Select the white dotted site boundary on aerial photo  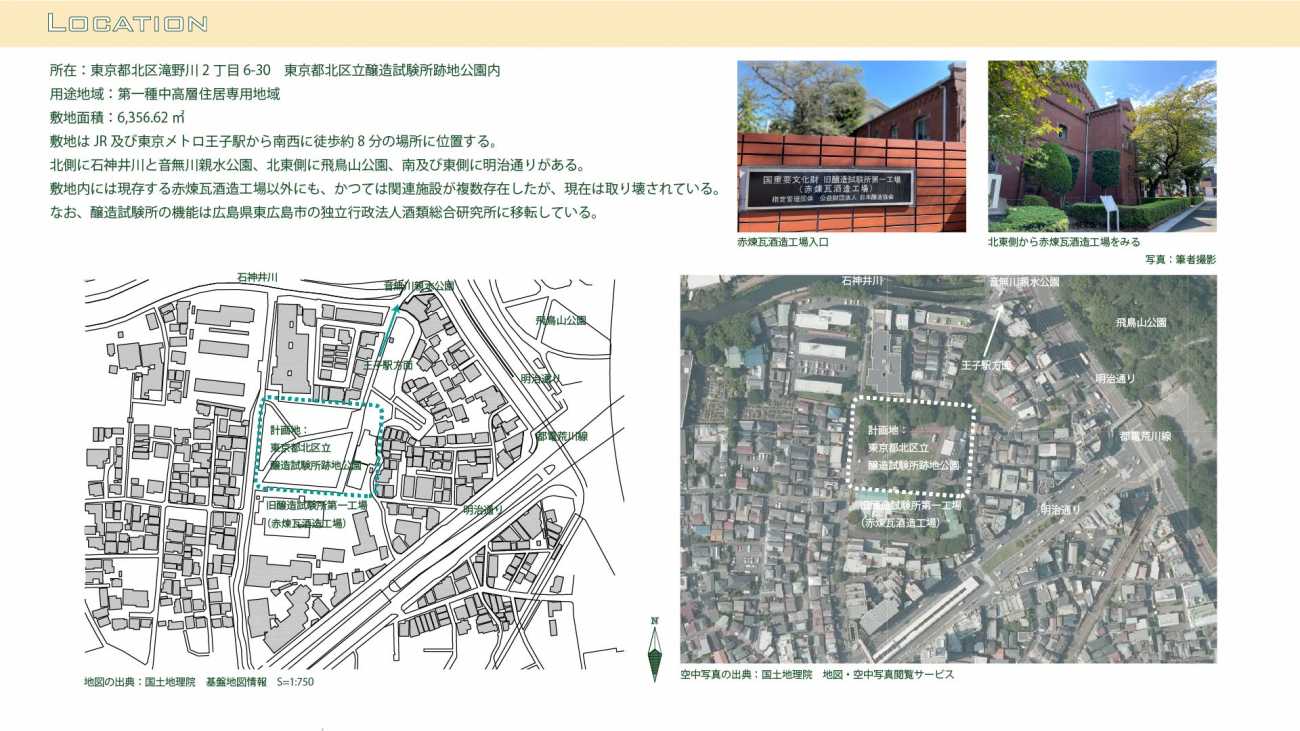pyautogui.click(x=912, y=449)
